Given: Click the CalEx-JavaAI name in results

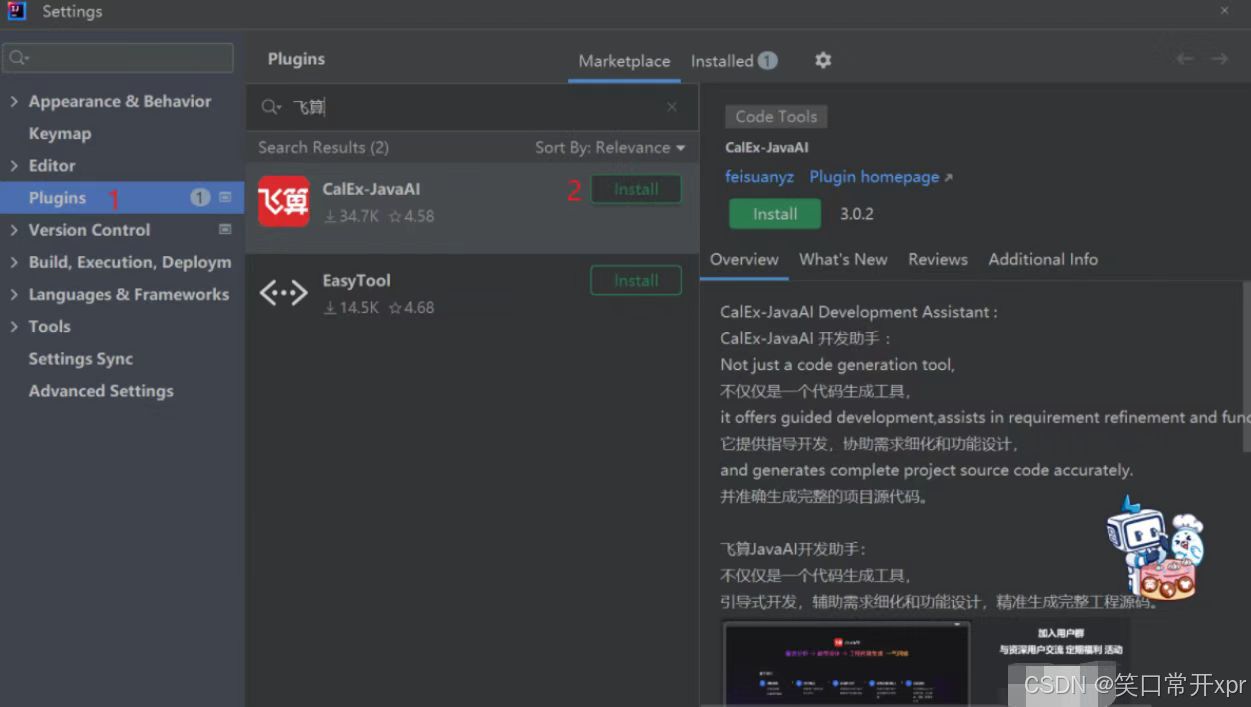Looking at the screenshot, I should pyautogui.click(x=371, y=189).
